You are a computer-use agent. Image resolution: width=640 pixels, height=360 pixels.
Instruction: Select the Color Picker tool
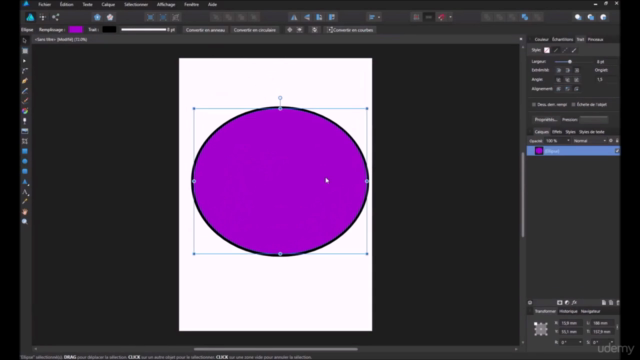(x=24, y=202)
